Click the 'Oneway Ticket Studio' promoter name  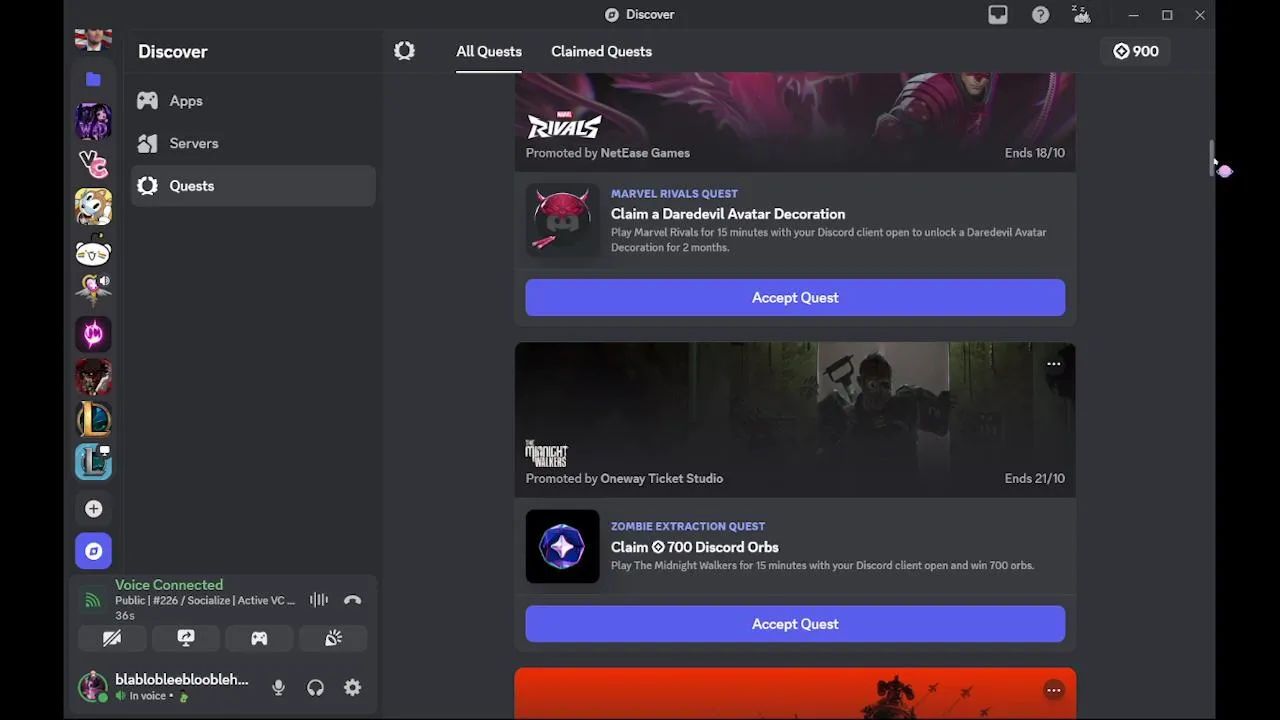pos(661,479)
